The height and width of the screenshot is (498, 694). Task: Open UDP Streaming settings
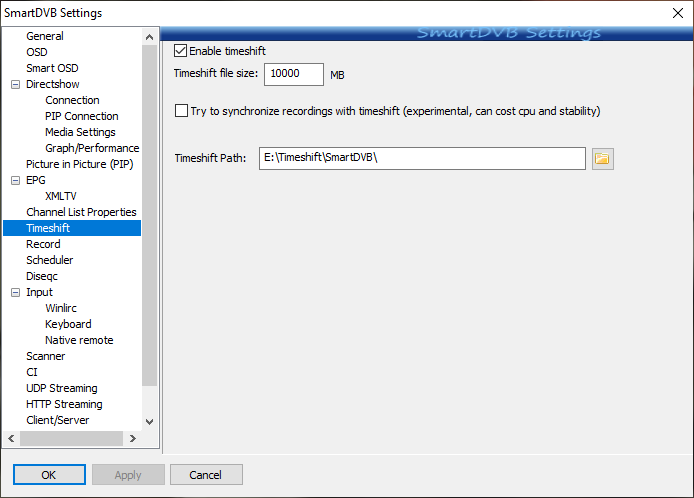click(x=62, y=388)
